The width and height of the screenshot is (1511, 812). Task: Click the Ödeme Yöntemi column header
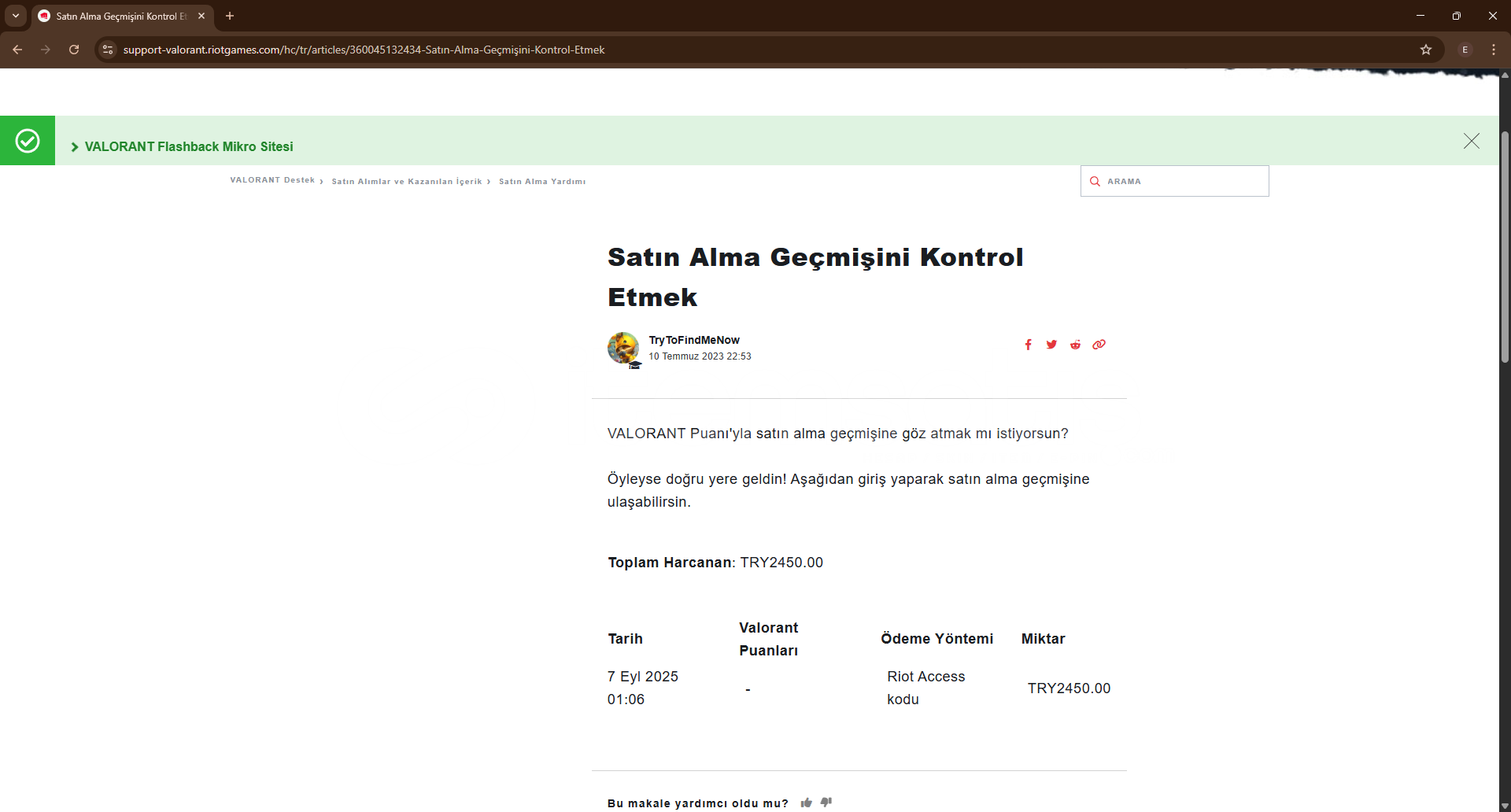[937, 639]
